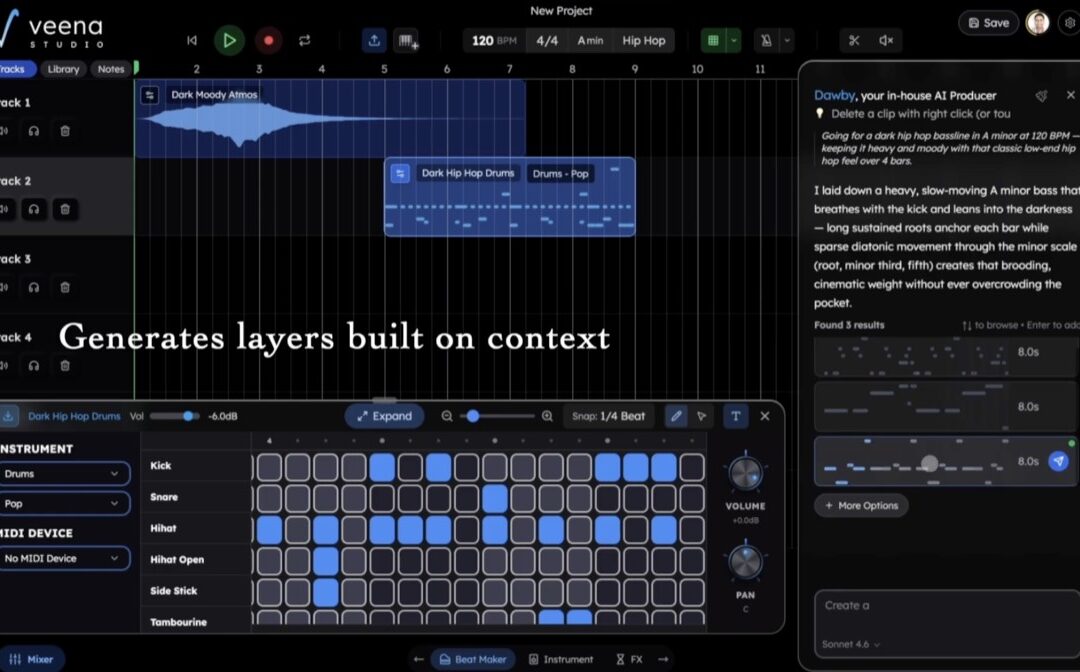
Task: Skip back to project start
Action: (x=192, y=41)
